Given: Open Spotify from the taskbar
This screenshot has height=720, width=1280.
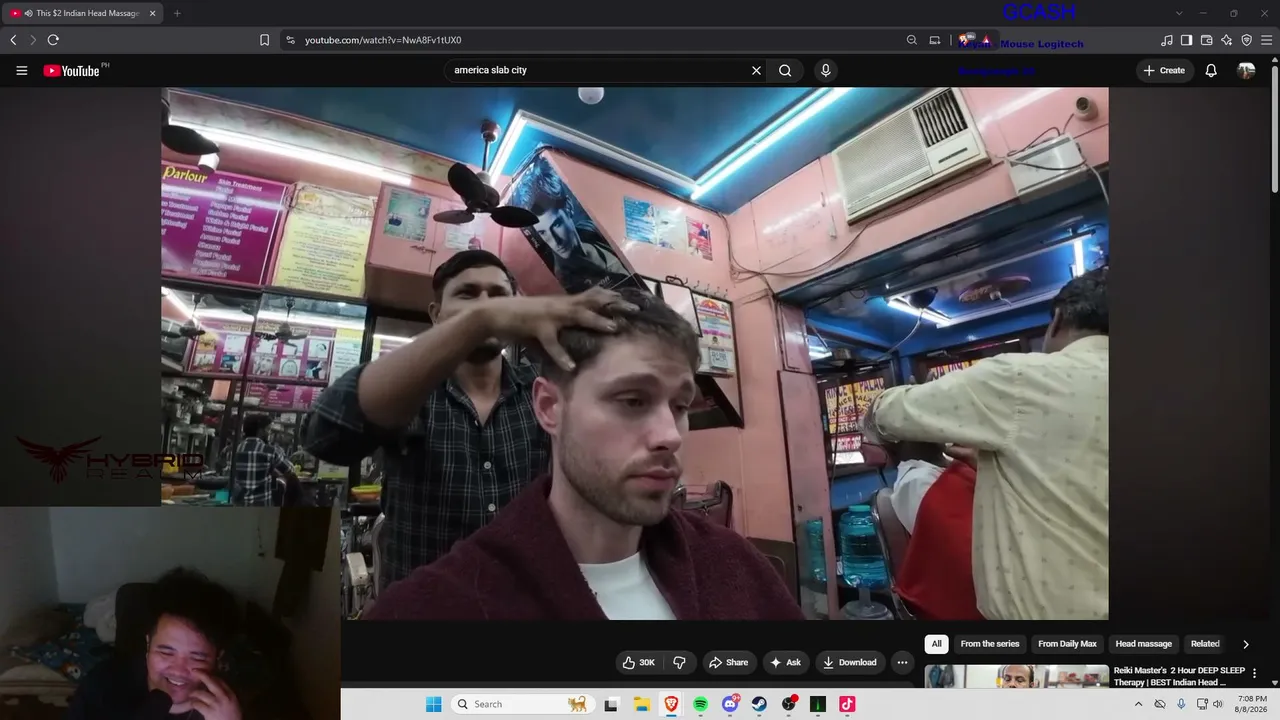Looking at the screenshot, I should [x=700, y=704].
